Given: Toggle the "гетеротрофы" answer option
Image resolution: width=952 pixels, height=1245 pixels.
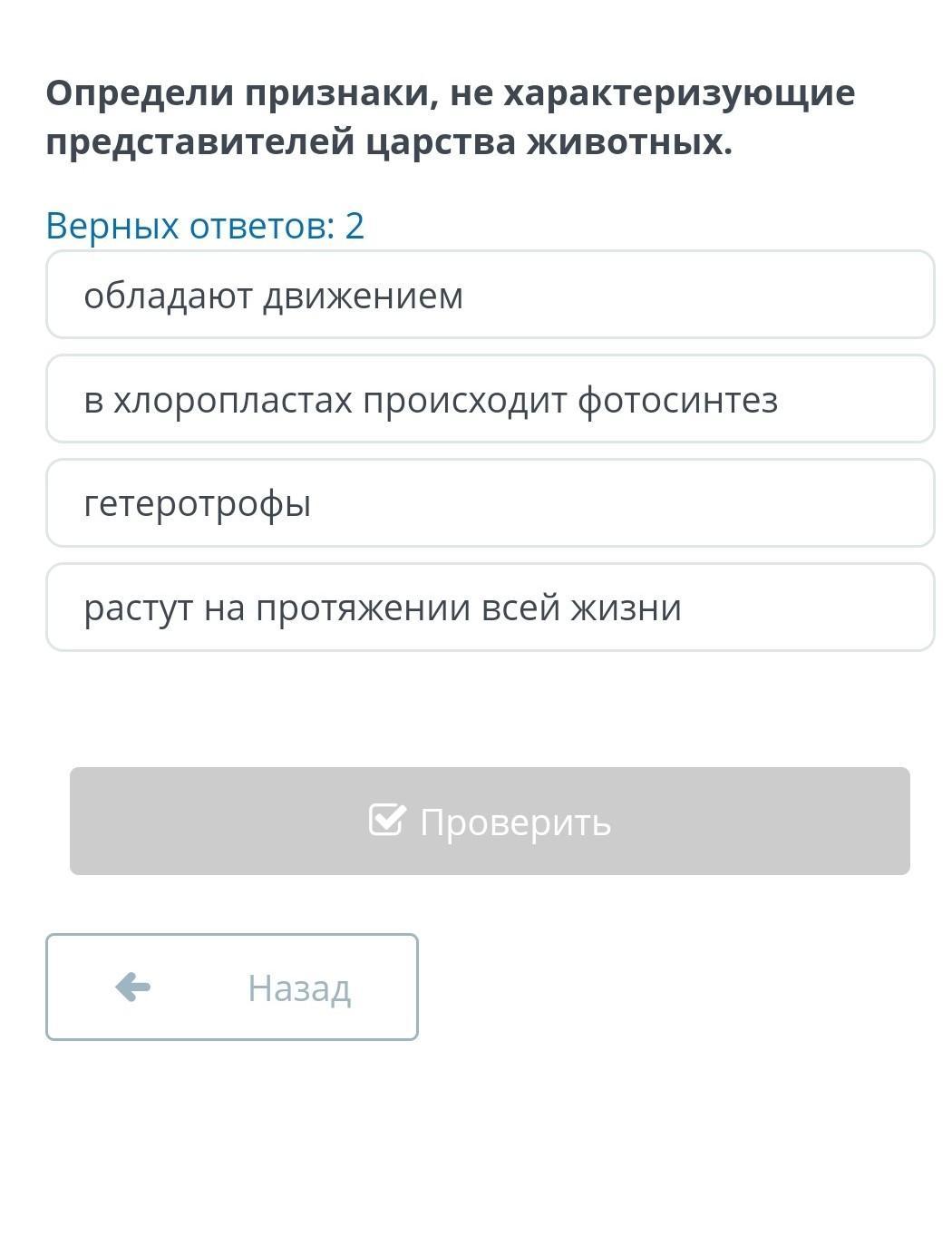Looking at the screenshot, I should [490, 503].
